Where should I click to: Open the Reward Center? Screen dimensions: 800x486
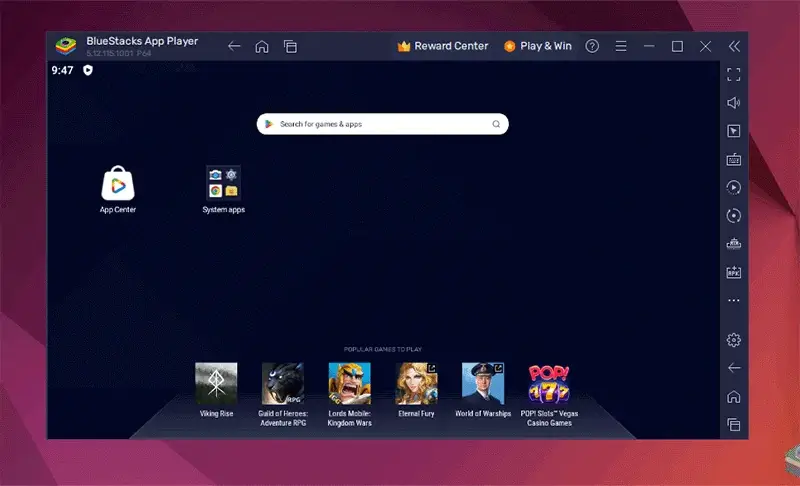pos(443,46)
